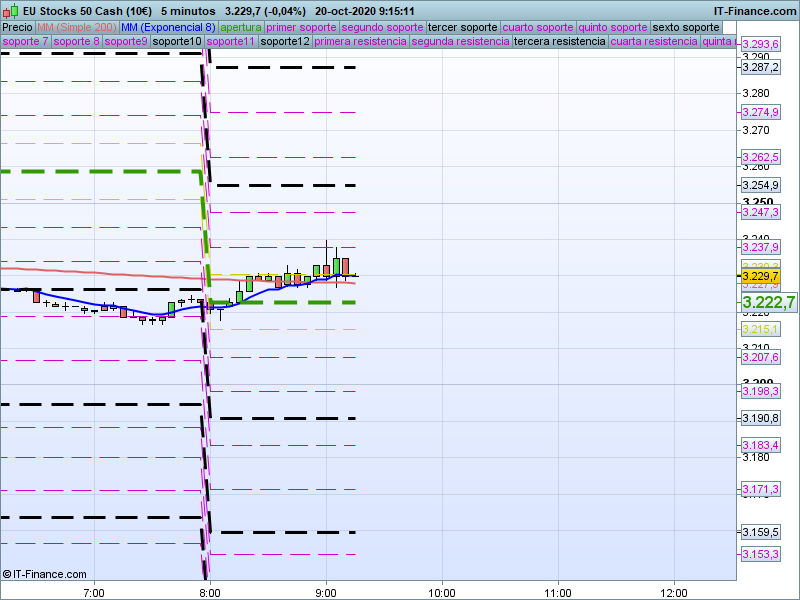Select the apertura indicator label
The image size is (800, 600).
coord(241,28)
